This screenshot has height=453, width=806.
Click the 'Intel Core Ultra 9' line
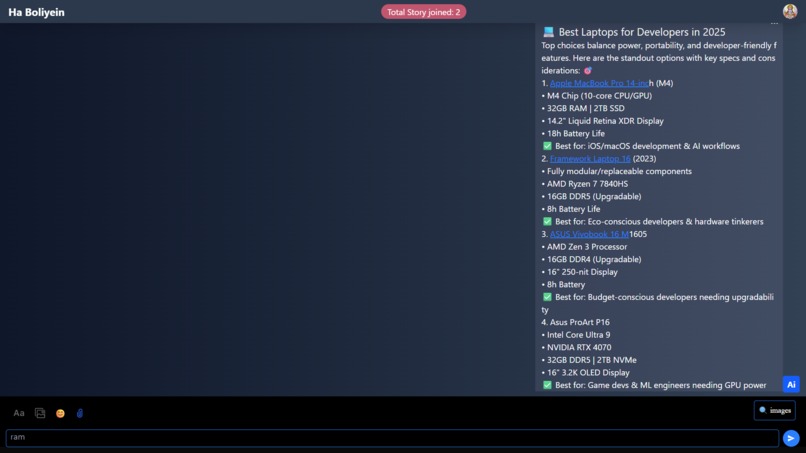pyautogui.click(x=576, y=335)
